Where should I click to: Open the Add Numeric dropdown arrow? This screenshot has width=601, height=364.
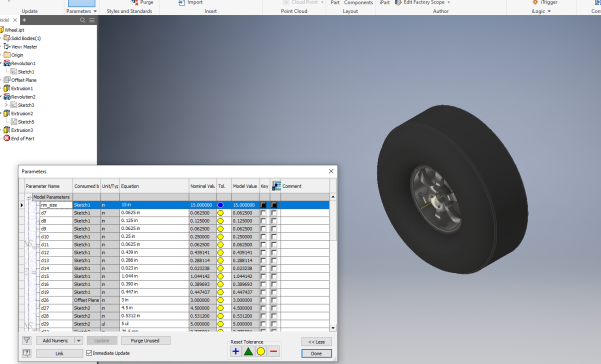tap(79, 340)
